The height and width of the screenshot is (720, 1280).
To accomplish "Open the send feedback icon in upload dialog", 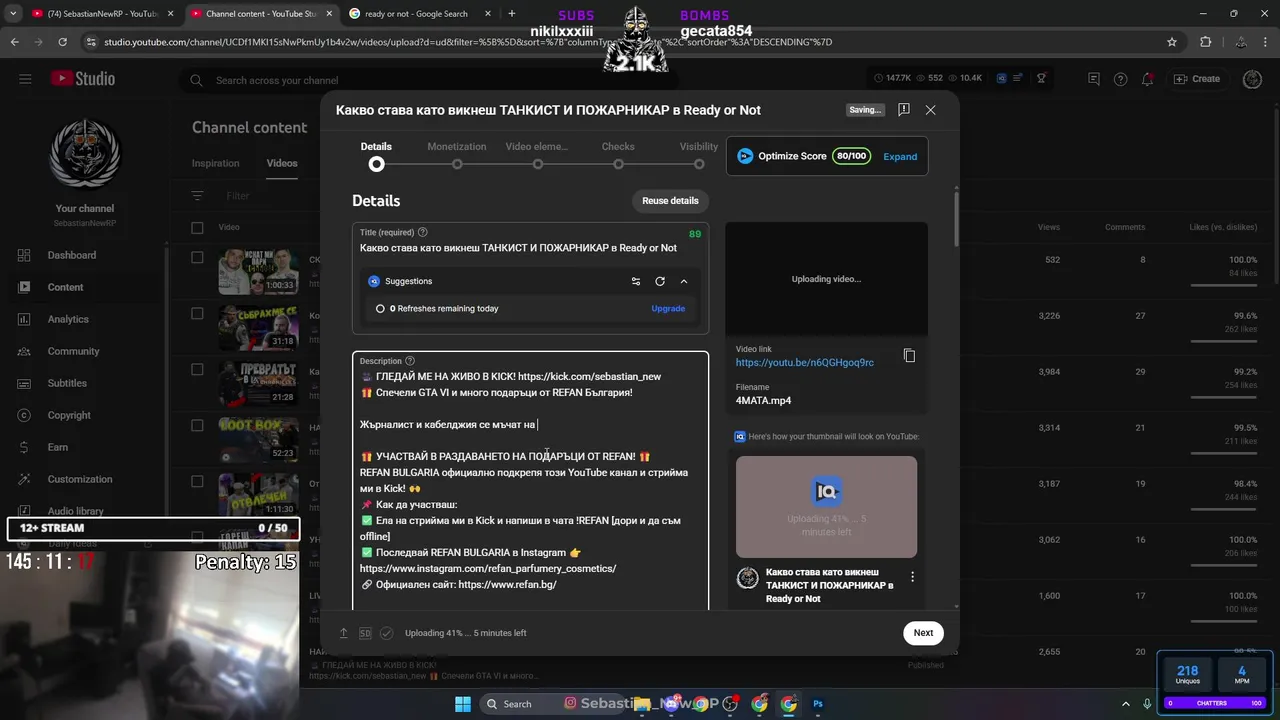I will pos(904,110).
